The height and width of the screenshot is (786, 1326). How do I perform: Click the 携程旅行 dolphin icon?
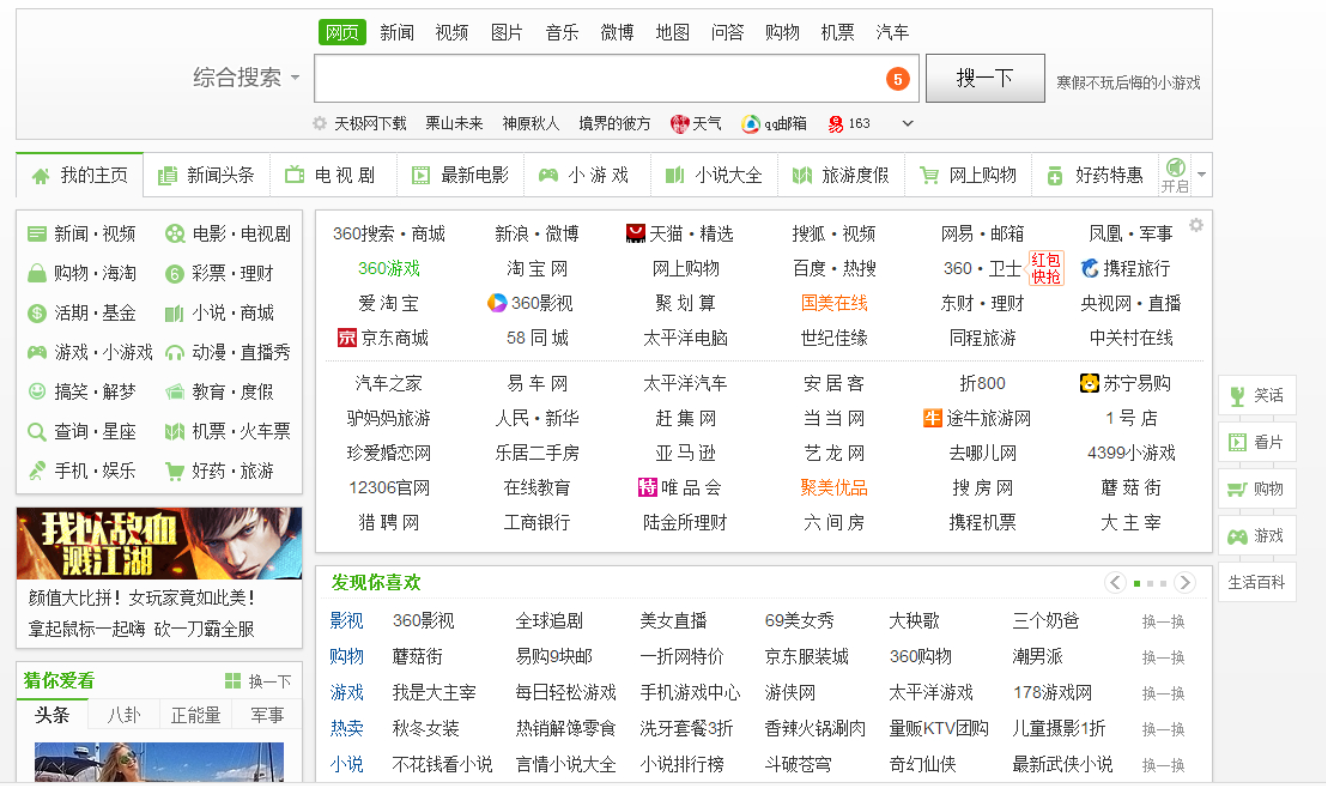point(1090,268)
